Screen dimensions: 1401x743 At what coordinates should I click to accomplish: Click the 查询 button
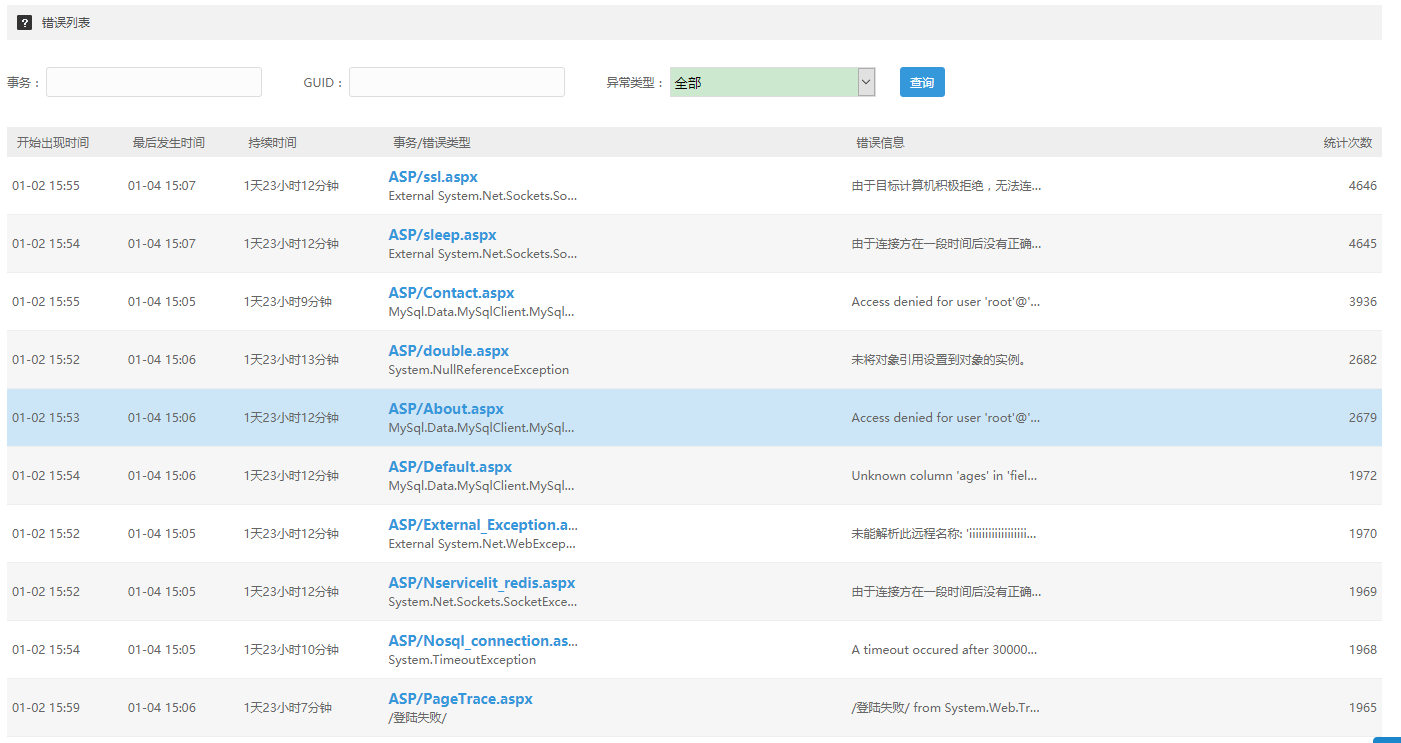click(x=922, y=82)
